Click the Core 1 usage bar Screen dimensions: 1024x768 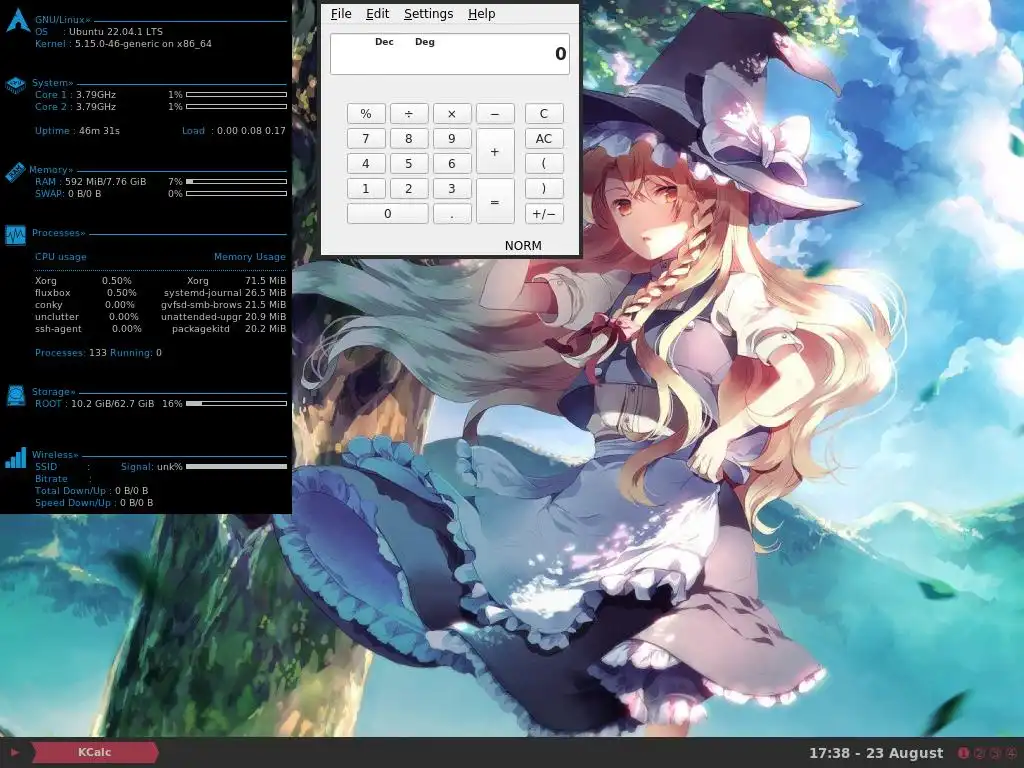coord(236,95)
